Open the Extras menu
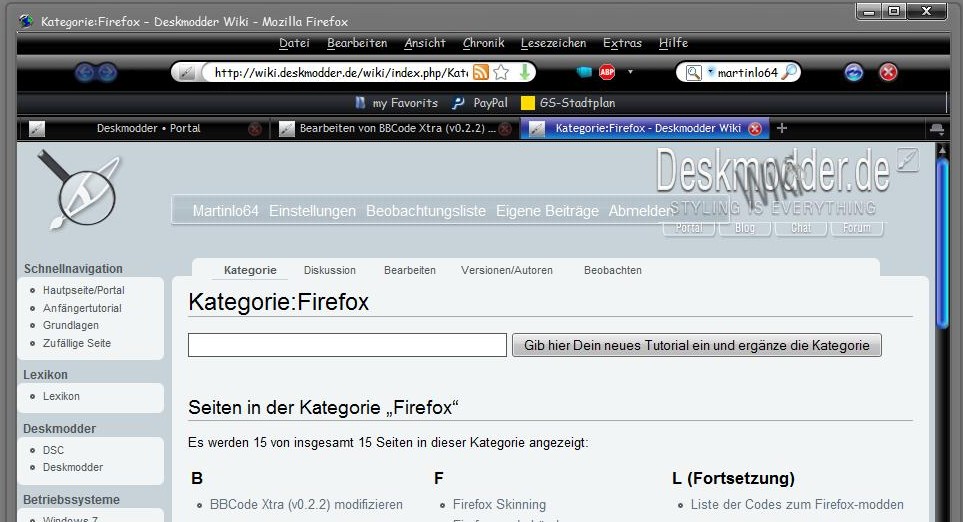963x522 pixels. click(x=622, y=43)
